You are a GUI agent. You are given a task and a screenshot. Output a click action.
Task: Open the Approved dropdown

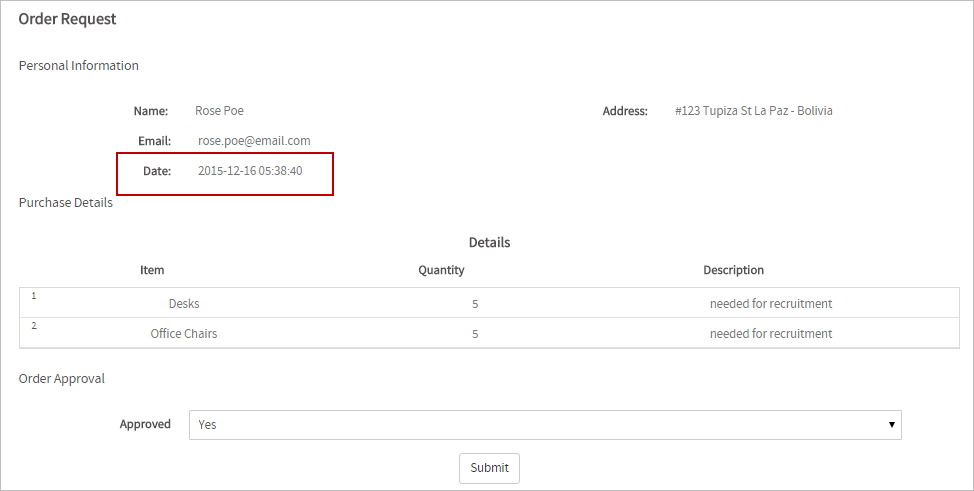[x=544, y=424]
